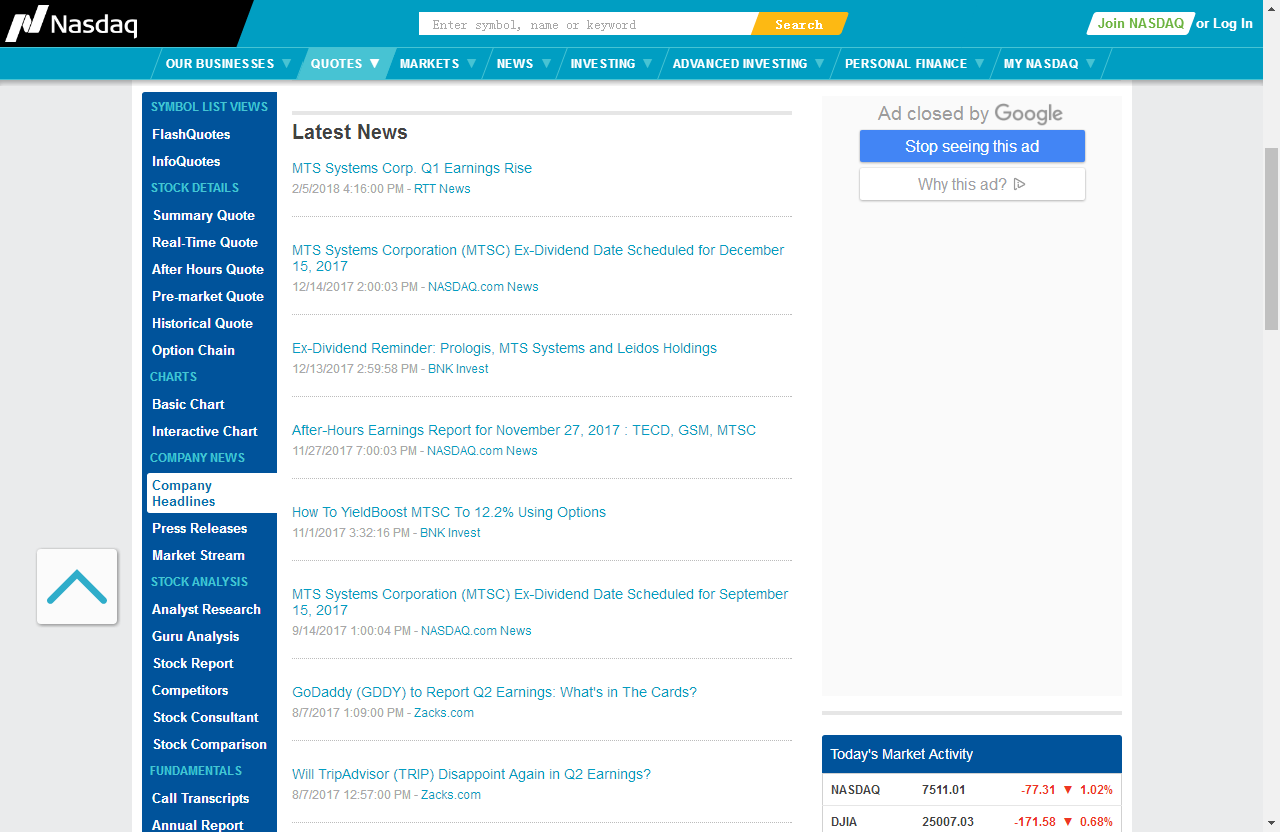The width and height of the screenshot is (1280, 832).
Task: Open Basic Chart in the sidebar
Action: (x=188, y=404)
